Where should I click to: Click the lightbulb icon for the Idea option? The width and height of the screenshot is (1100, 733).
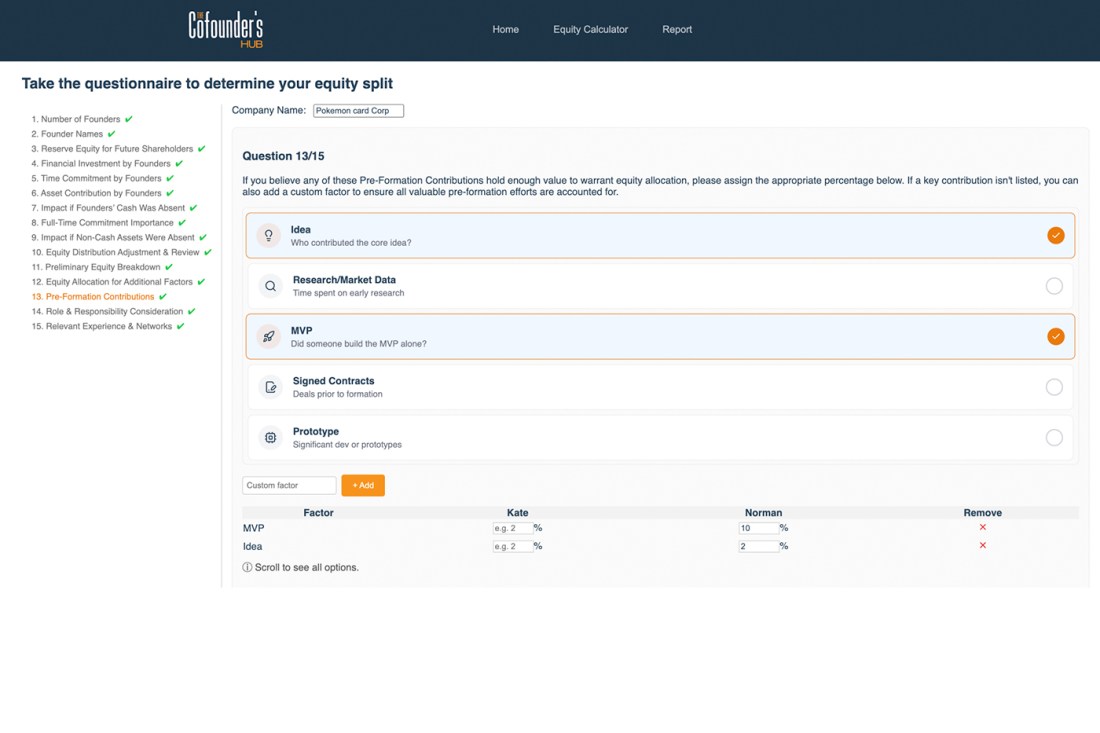[268, 235]
